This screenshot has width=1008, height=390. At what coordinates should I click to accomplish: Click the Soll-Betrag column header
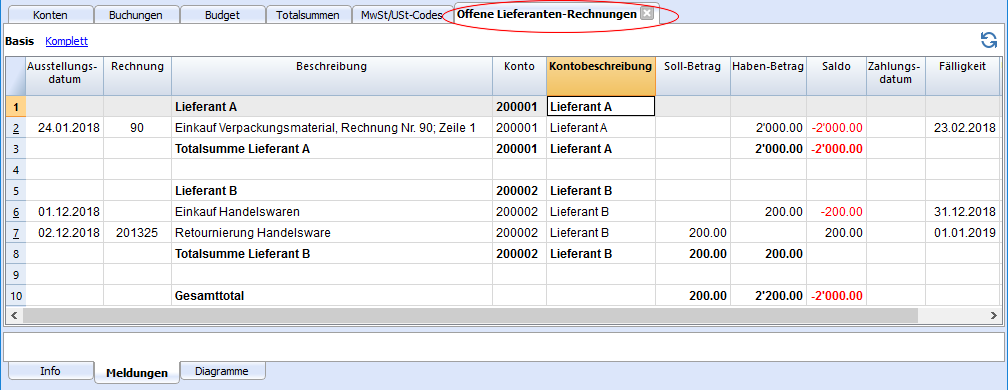coord(693,76)
